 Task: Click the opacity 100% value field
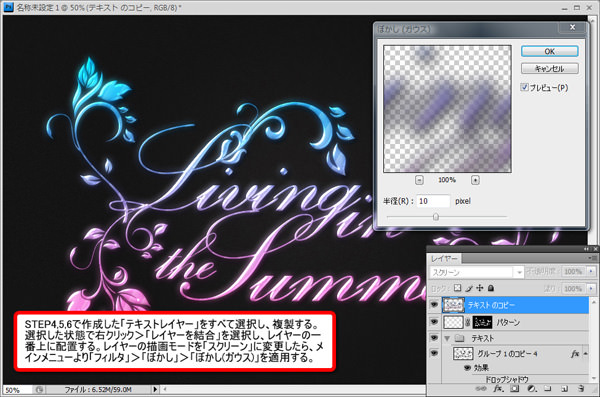pyautogui.click(x=574, y=271)
